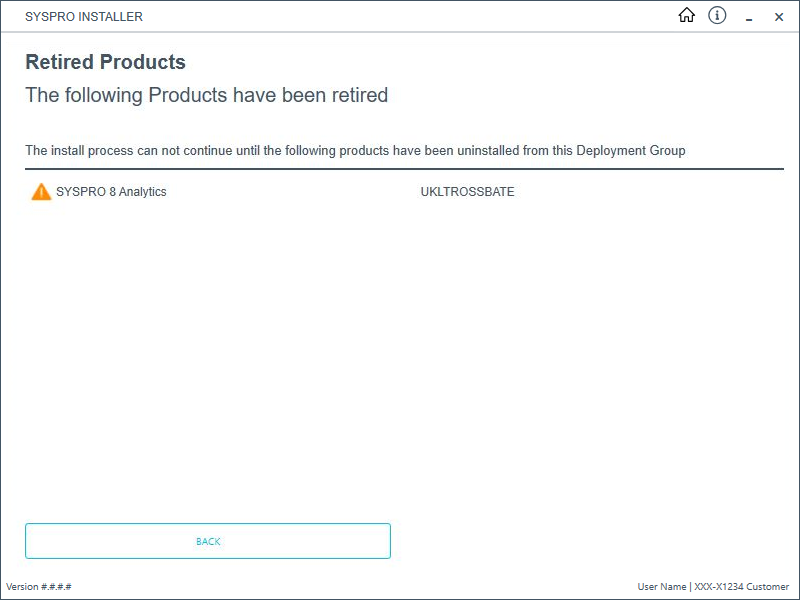Click the SYSPRO INSTALLER window title
Image resolution: width=800 pixels, height=600 pixels.
tap(84, 17)
